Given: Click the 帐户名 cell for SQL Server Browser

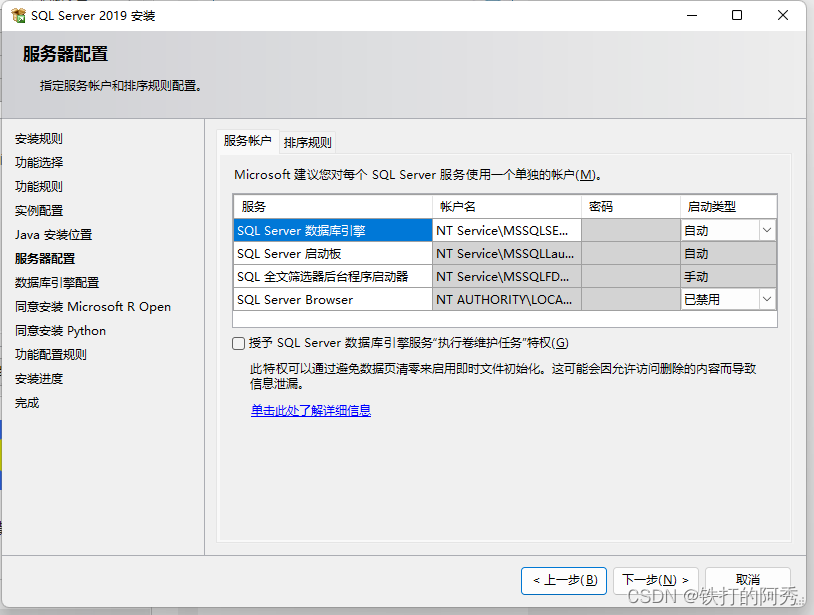Looking at the screenshot, I should (505, 299).
